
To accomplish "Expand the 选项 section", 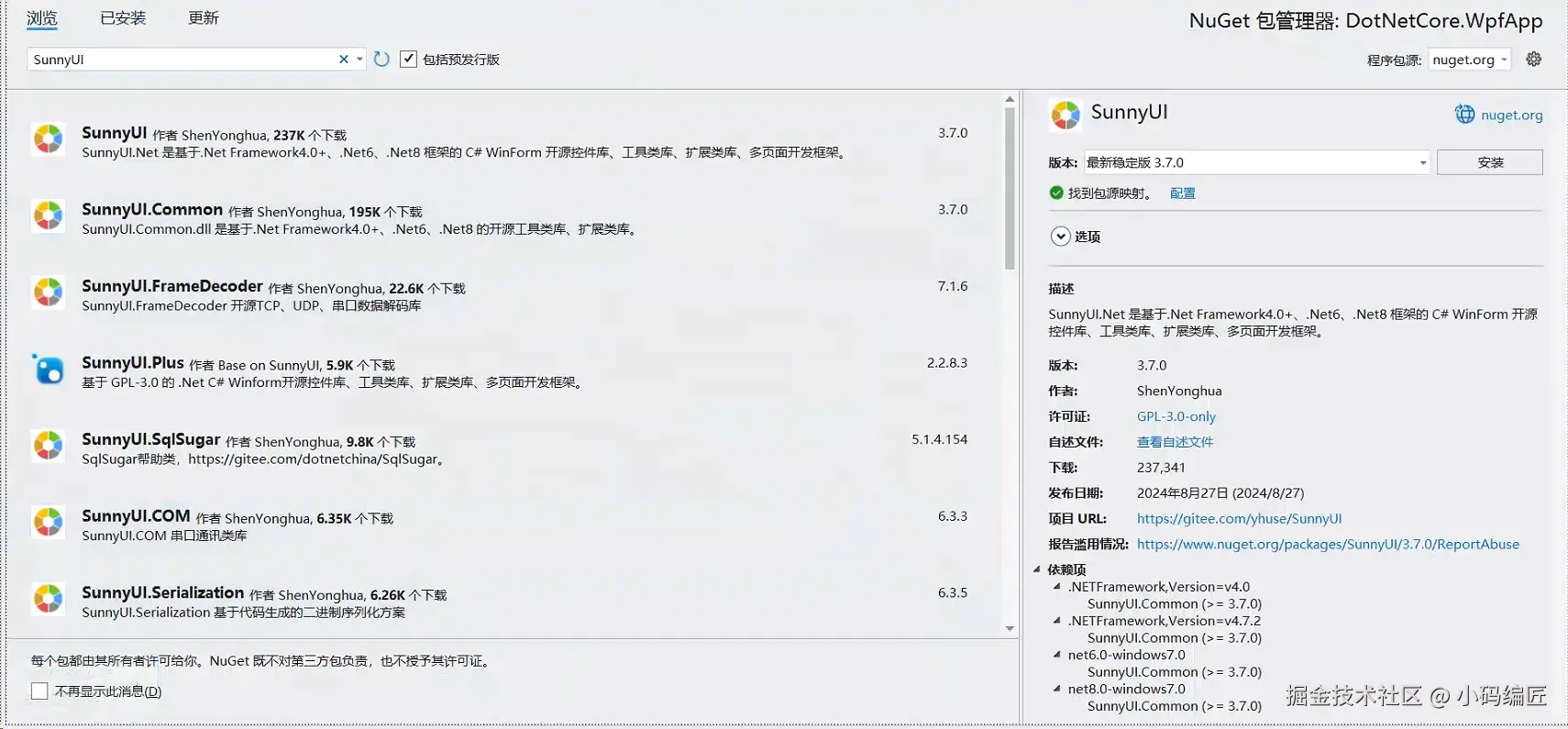I will [1060, 236].
